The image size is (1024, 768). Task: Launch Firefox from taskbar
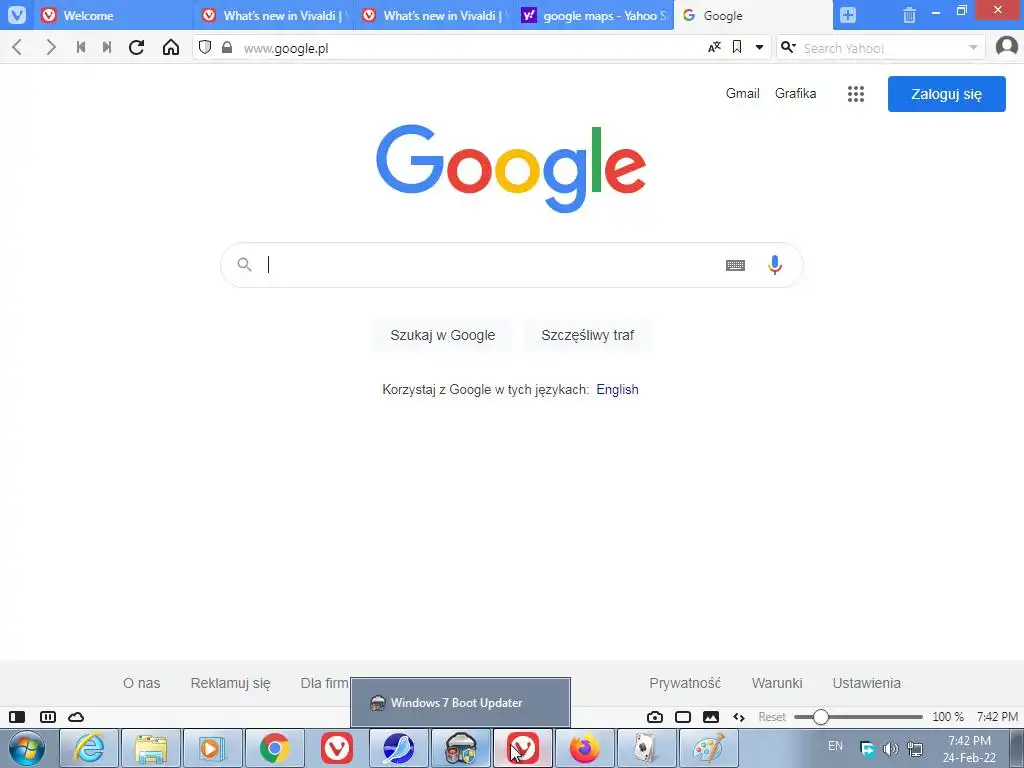pyautogui.click(x=584, y=748)
